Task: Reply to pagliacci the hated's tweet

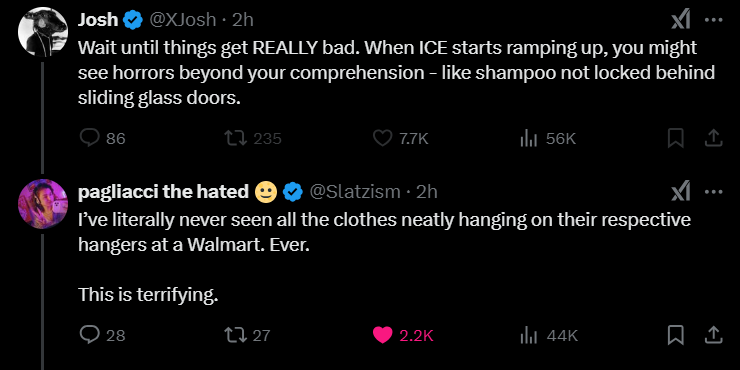Action: click(102, 335)
